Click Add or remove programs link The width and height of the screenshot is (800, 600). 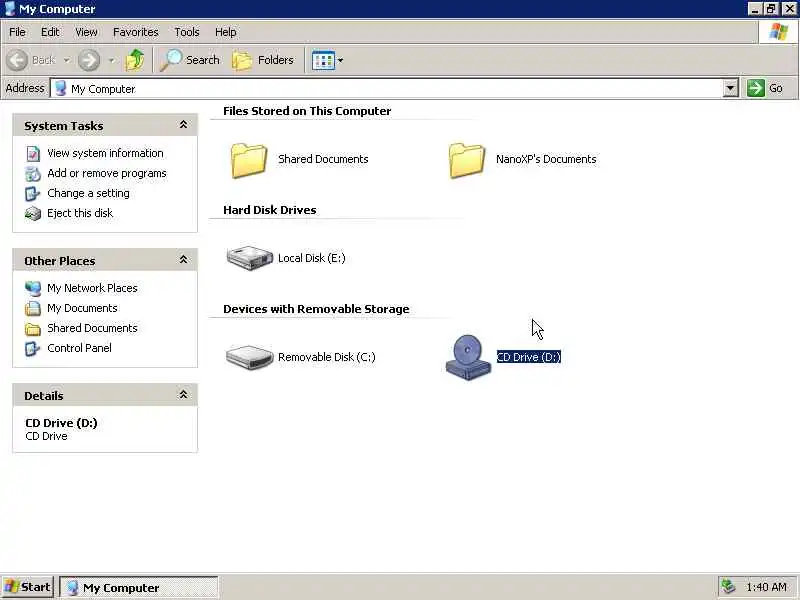click(107, 173)
